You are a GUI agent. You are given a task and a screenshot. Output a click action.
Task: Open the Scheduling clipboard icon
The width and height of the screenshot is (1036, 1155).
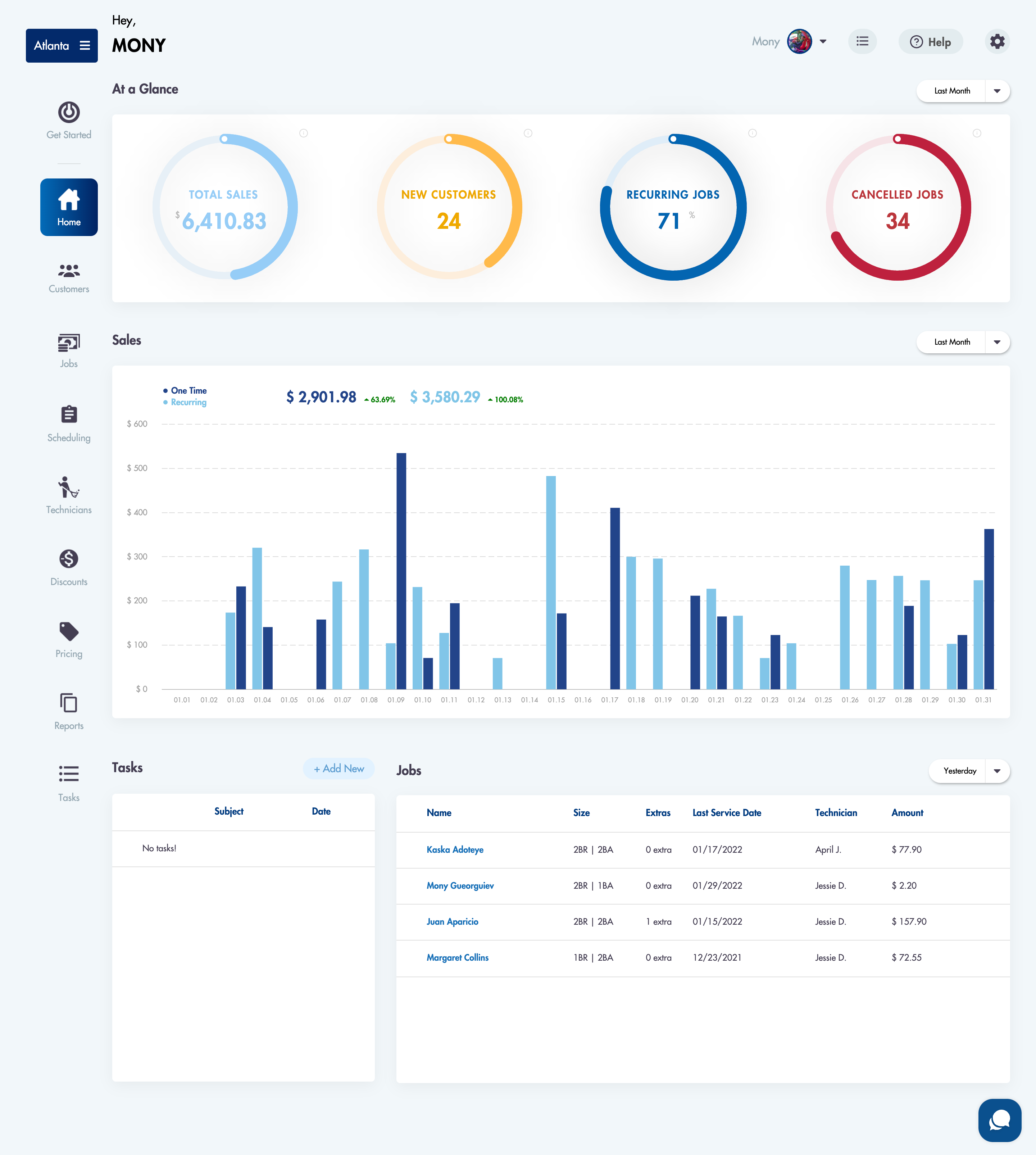pyautogui.click(x=69, y=415)
